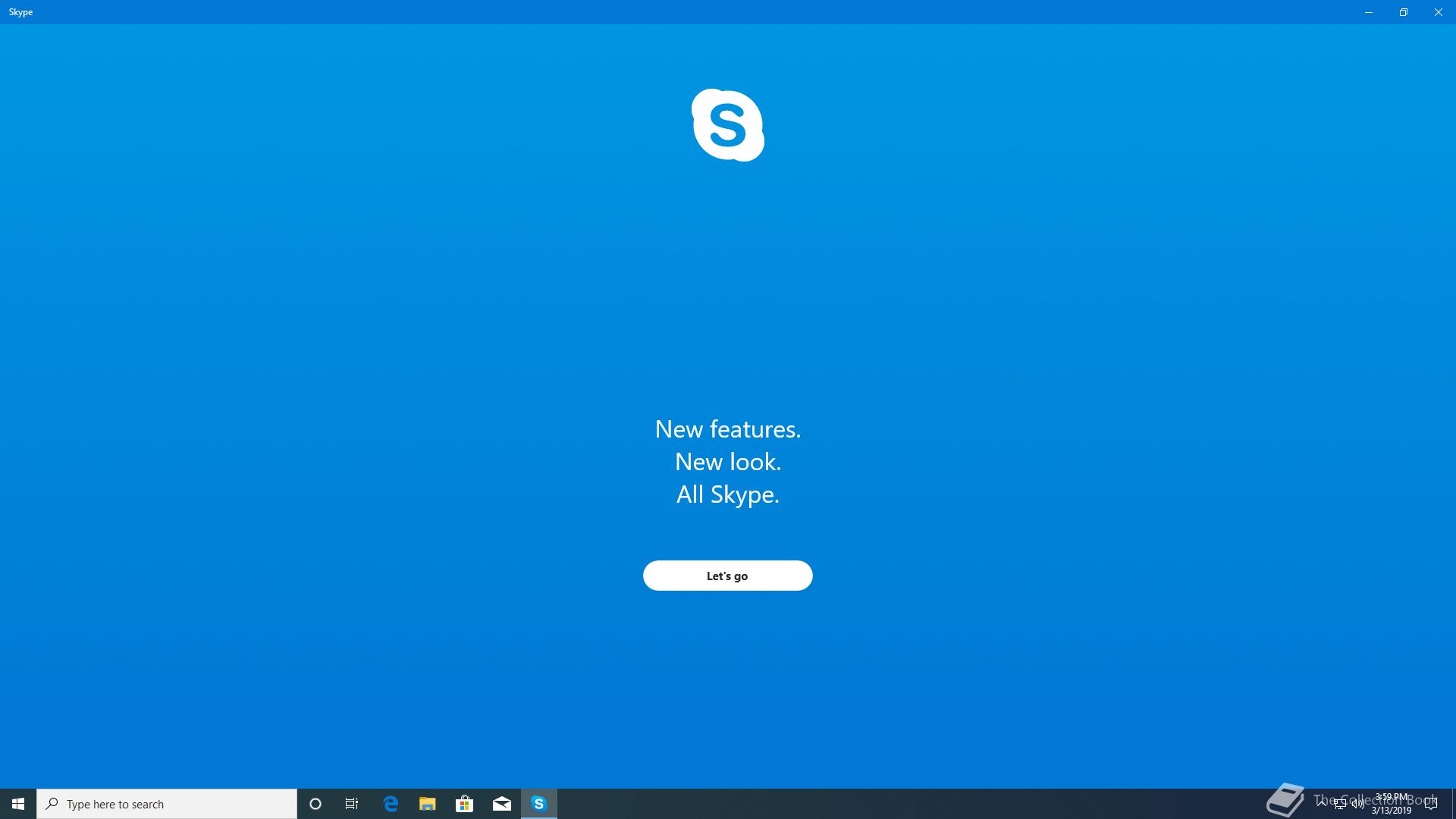The height and width of the screenshot is (819, 1456).
Task: Open the Windows Start menu
Action: tap(18, 804)
